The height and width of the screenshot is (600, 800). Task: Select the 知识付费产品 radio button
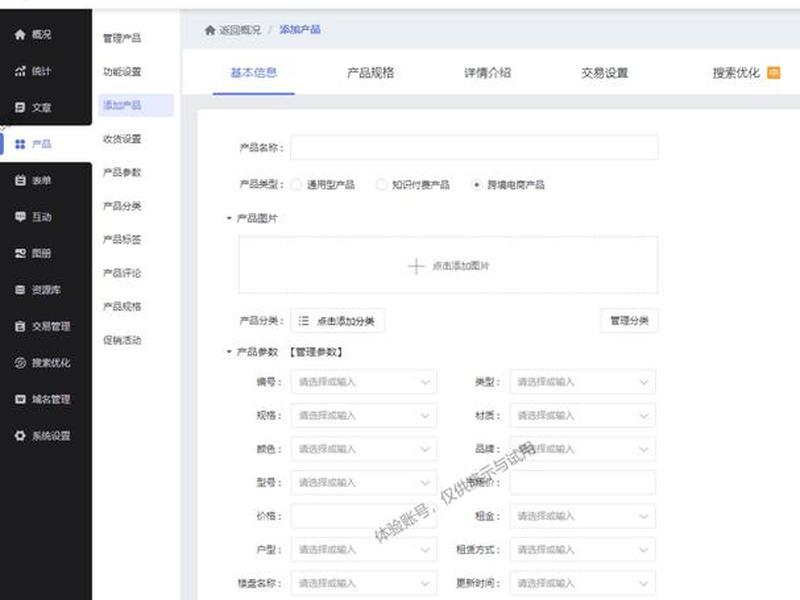[381, 185]
